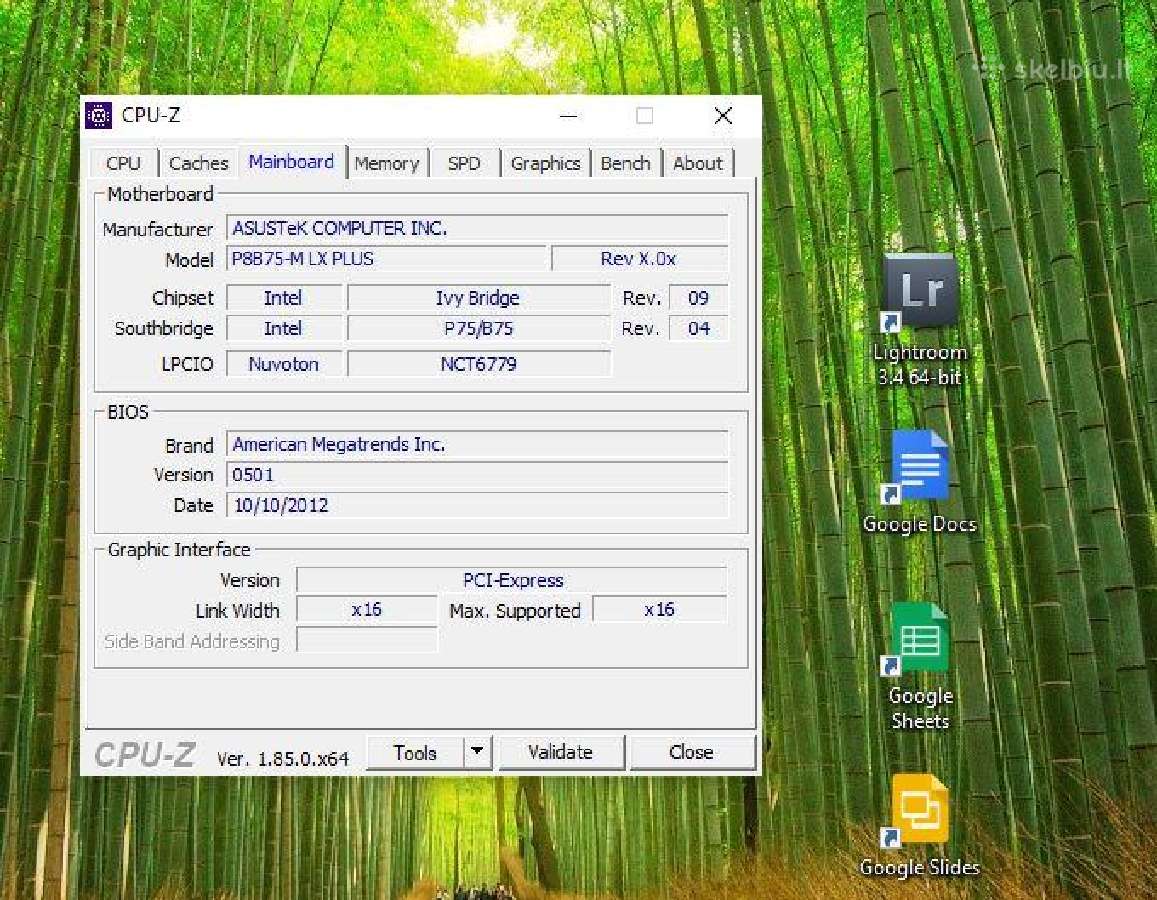This screenshot has width=1157, height=900.
Task: Go to the About tab
Action: tap(697, 163)
